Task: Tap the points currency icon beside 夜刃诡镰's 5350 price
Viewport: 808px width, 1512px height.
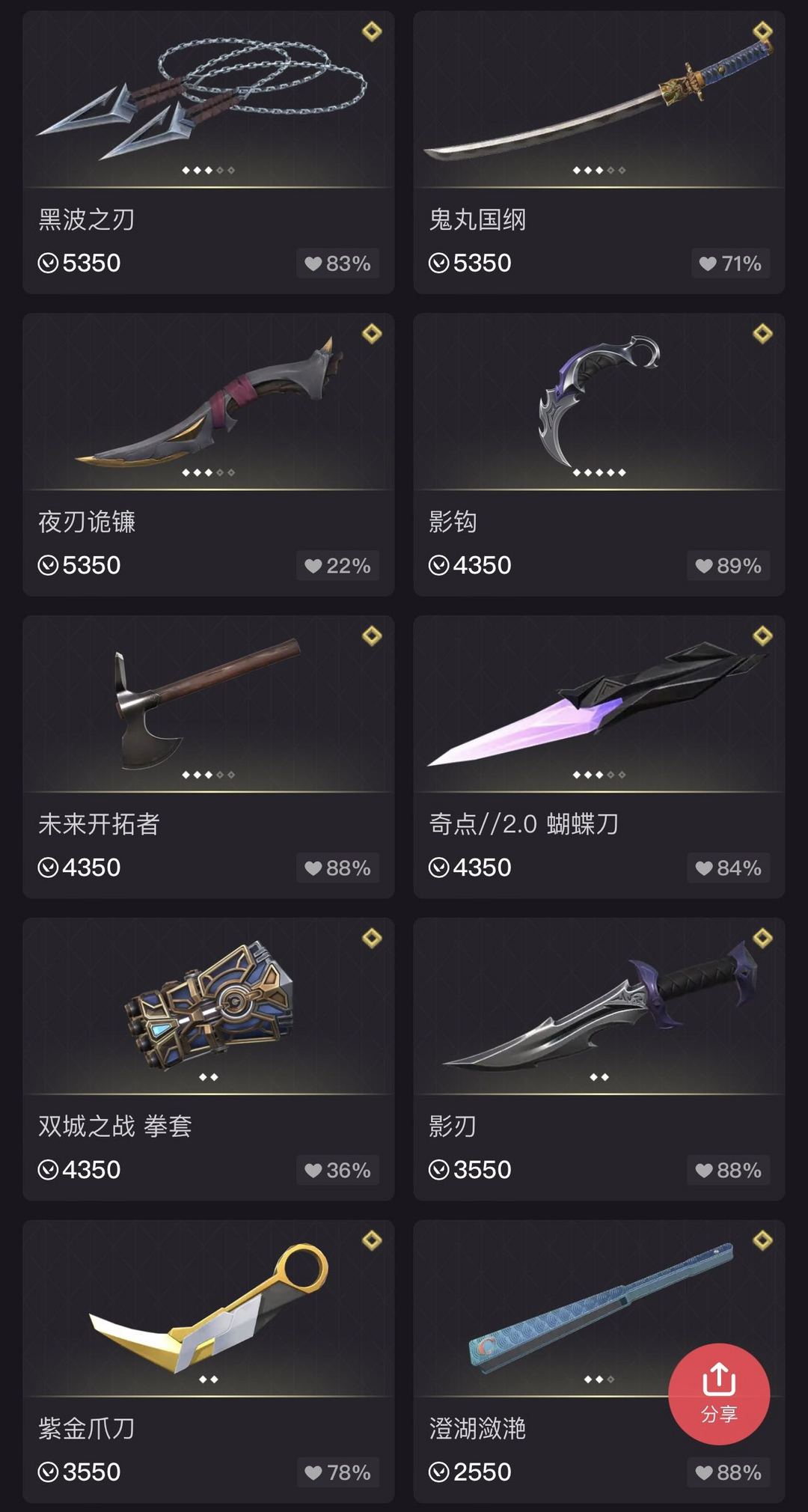Action: coord(48,566)
